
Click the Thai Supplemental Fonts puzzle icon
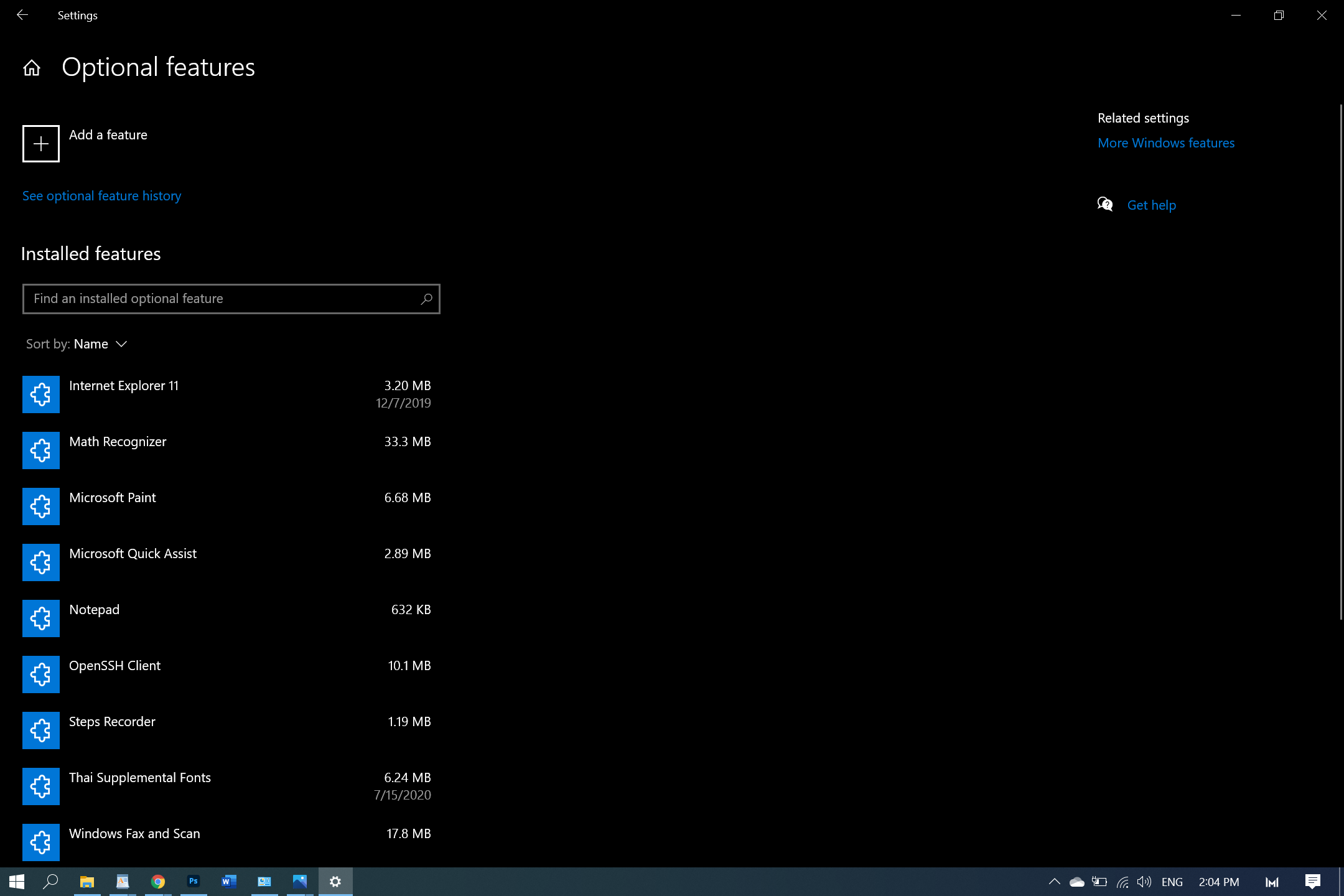click(x=41, y=786)
